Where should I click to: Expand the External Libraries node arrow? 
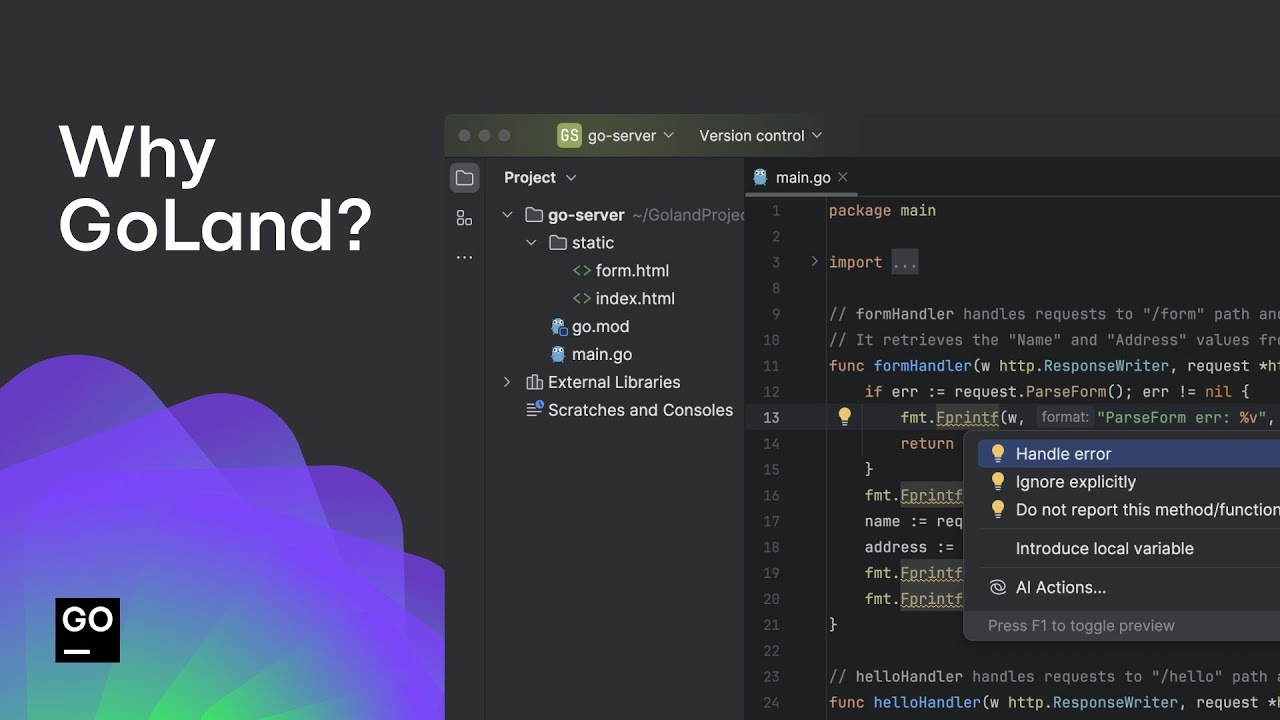[x=507, y=382]
